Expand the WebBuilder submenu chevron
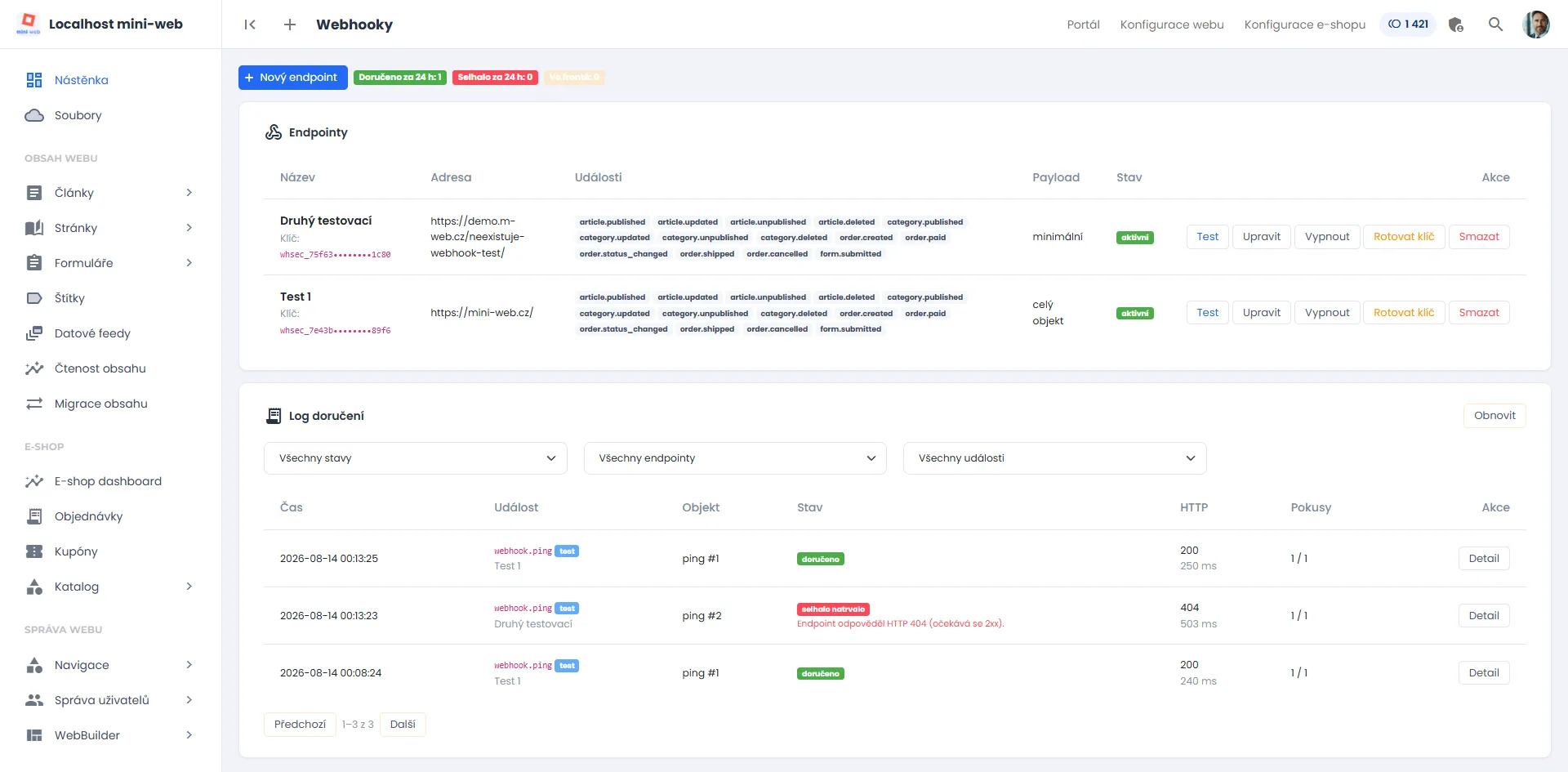Image resolution: width=1568 pixels, height=772 pixels. pos(189,735)
